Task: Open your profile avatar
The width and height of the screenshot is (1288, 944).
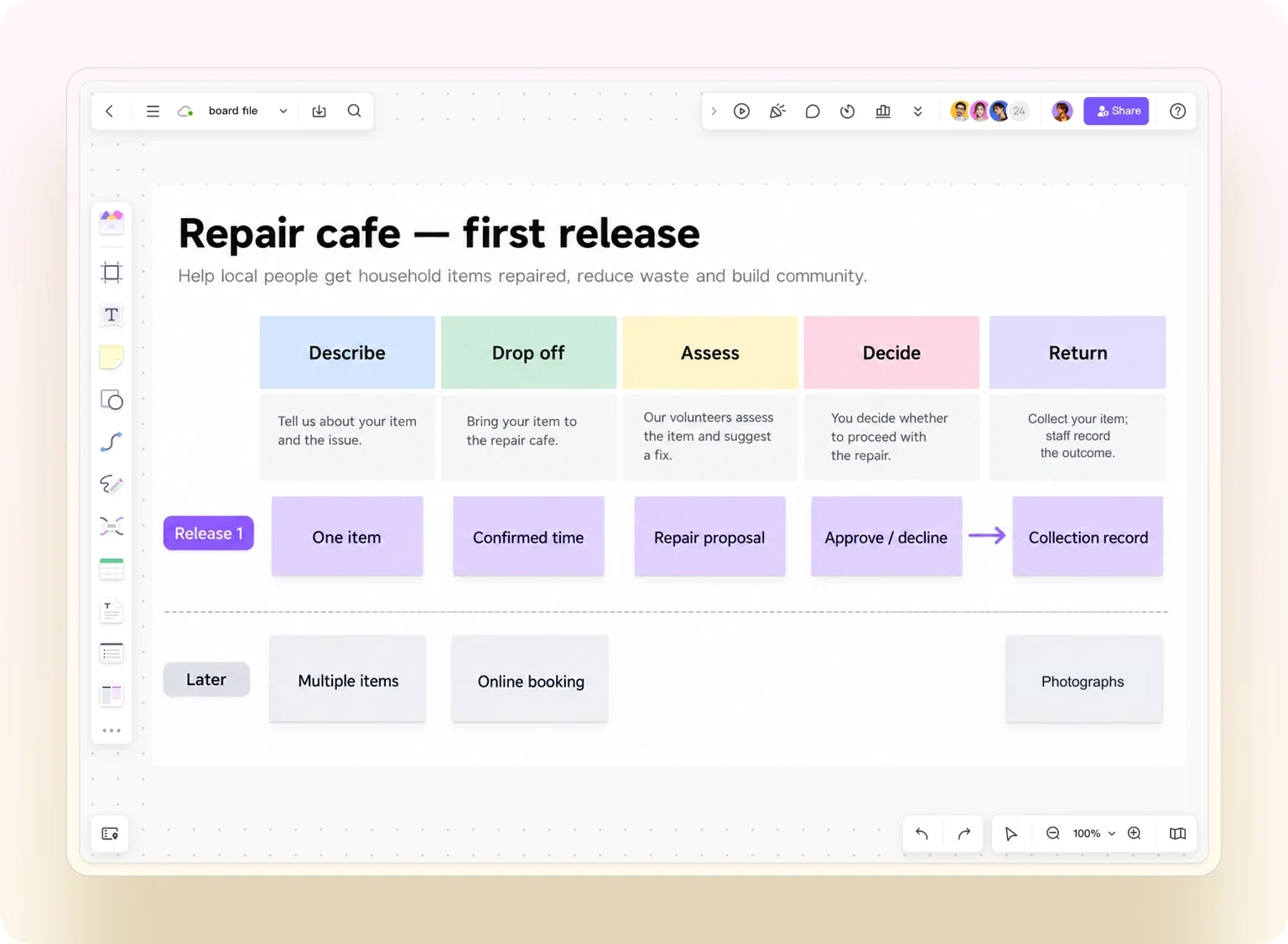Action: point(1062,111)
